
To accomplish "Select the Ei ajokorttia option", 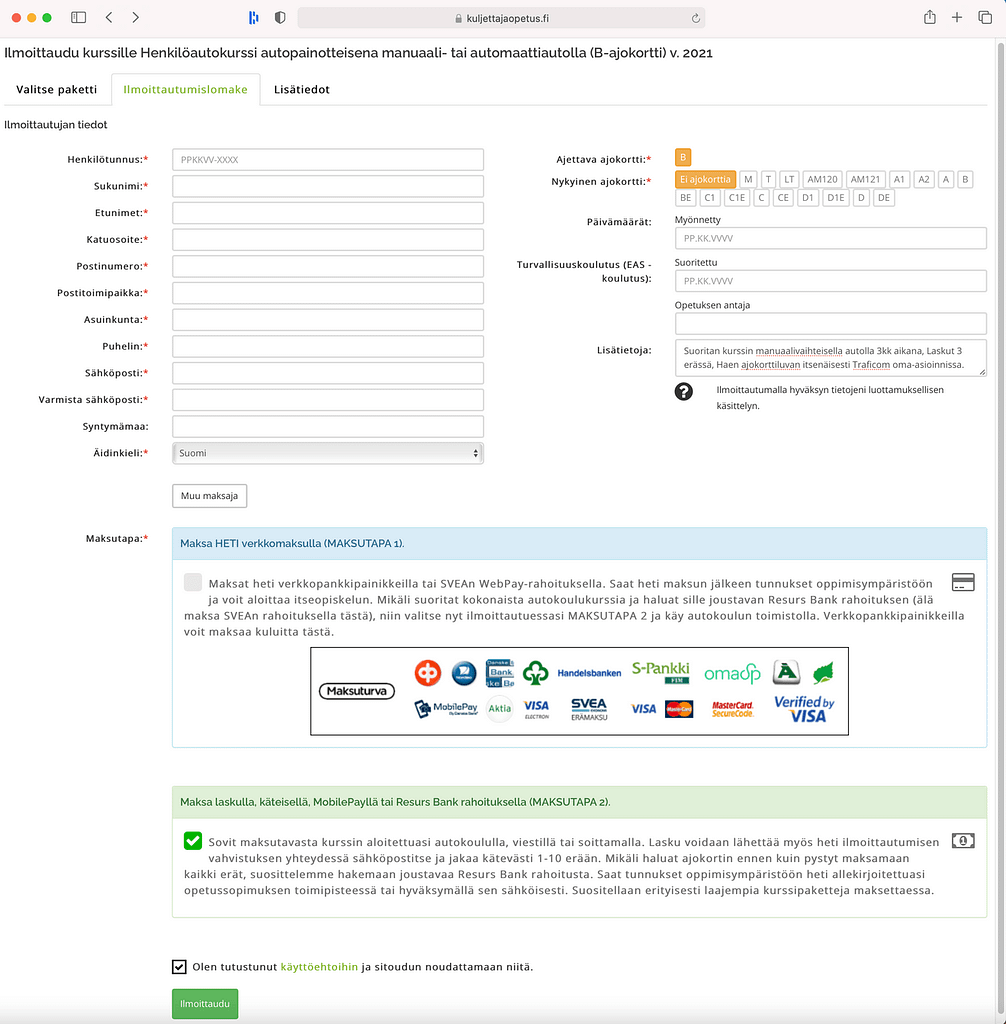I will point(705,179).
